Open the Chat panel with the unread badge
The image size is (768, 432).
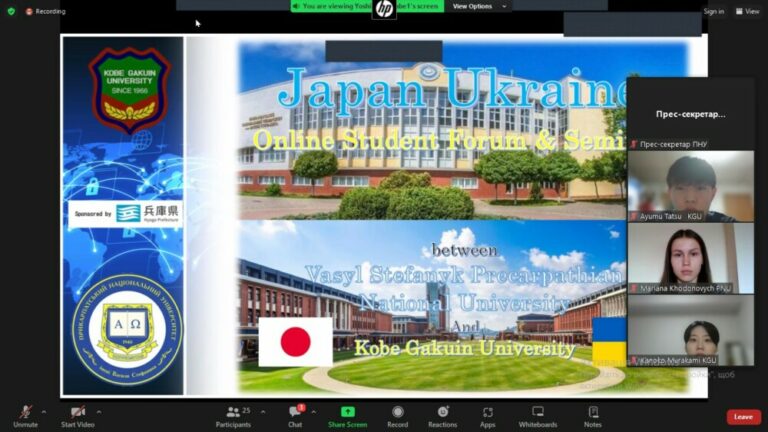click(295, 416)
